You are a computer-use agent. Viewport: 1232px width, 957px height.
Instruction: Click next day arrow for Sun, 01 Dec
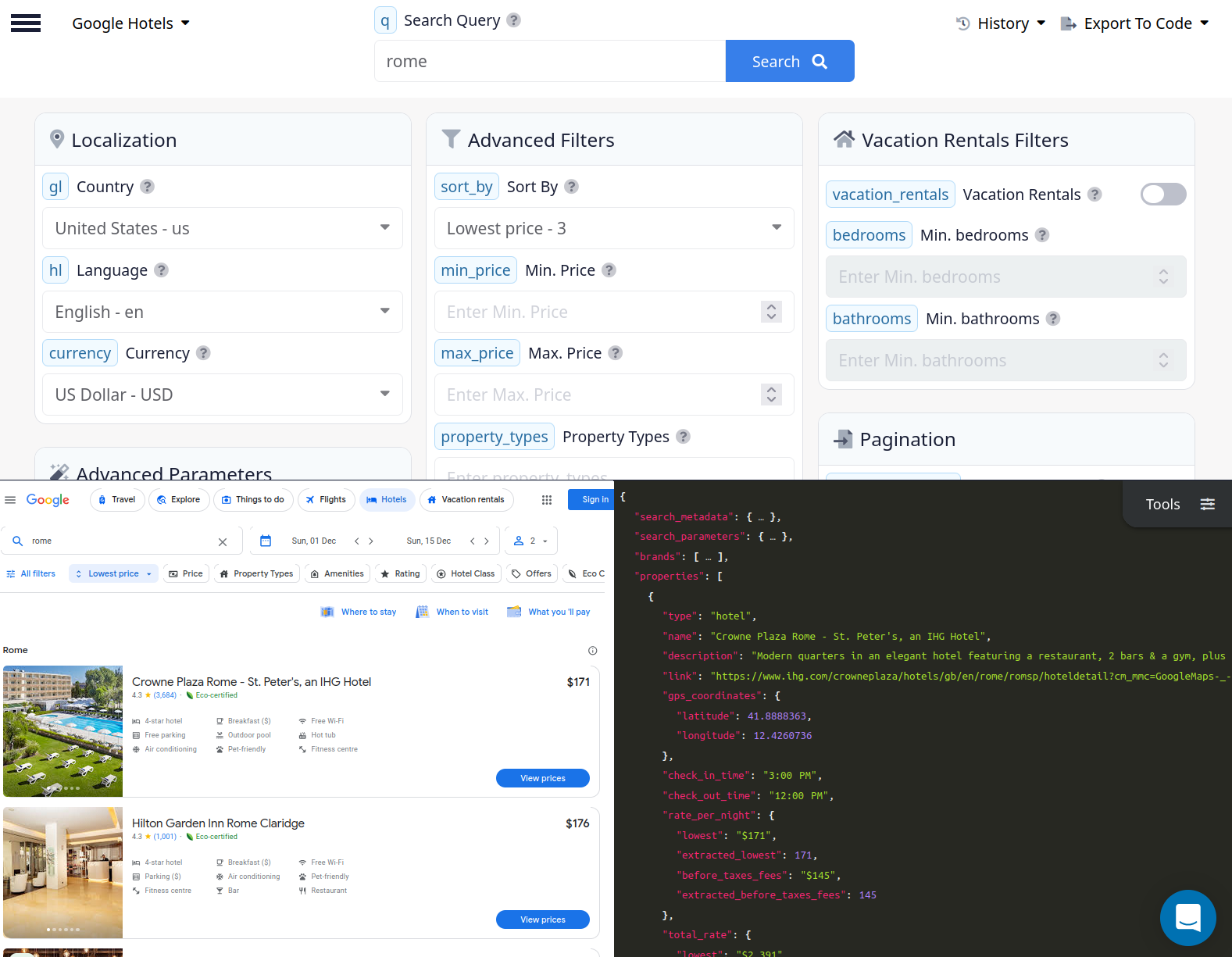371,541
